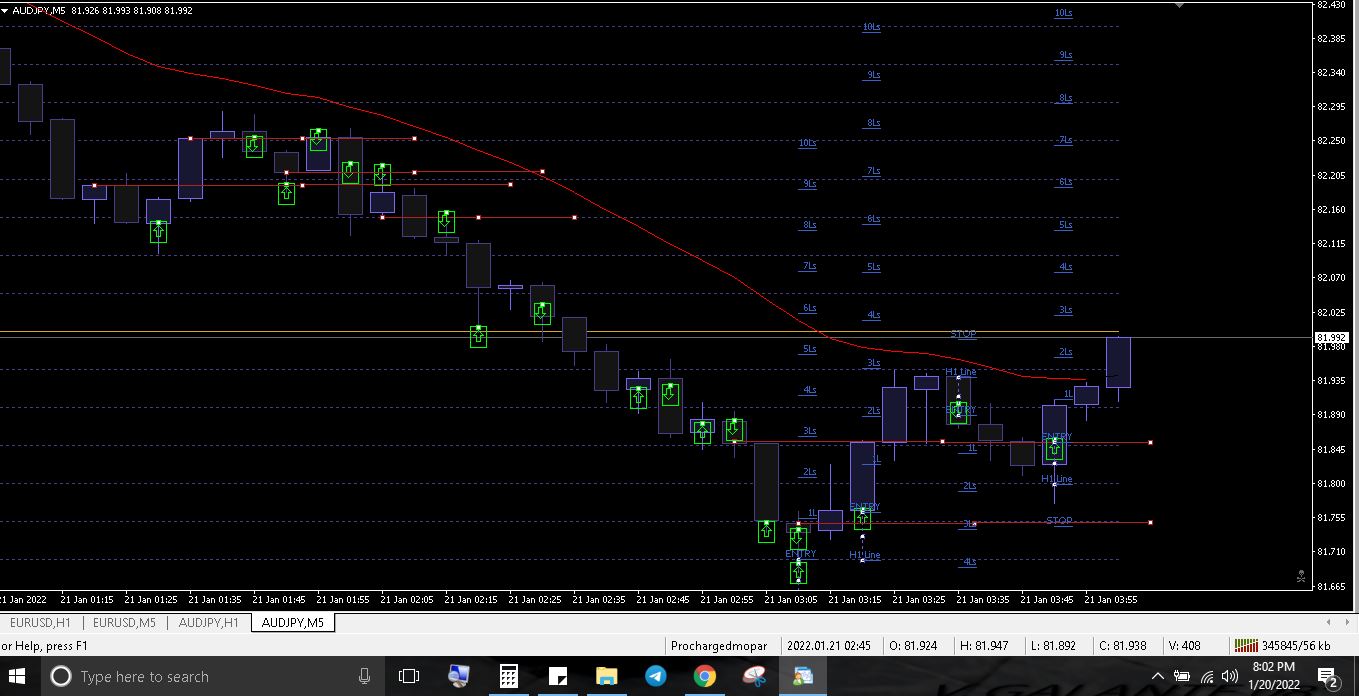Viewport: 1359px width, 696px height.
Task: Open Wi-Fi network settings tray icon
Action: click(x=1207, y=677)
